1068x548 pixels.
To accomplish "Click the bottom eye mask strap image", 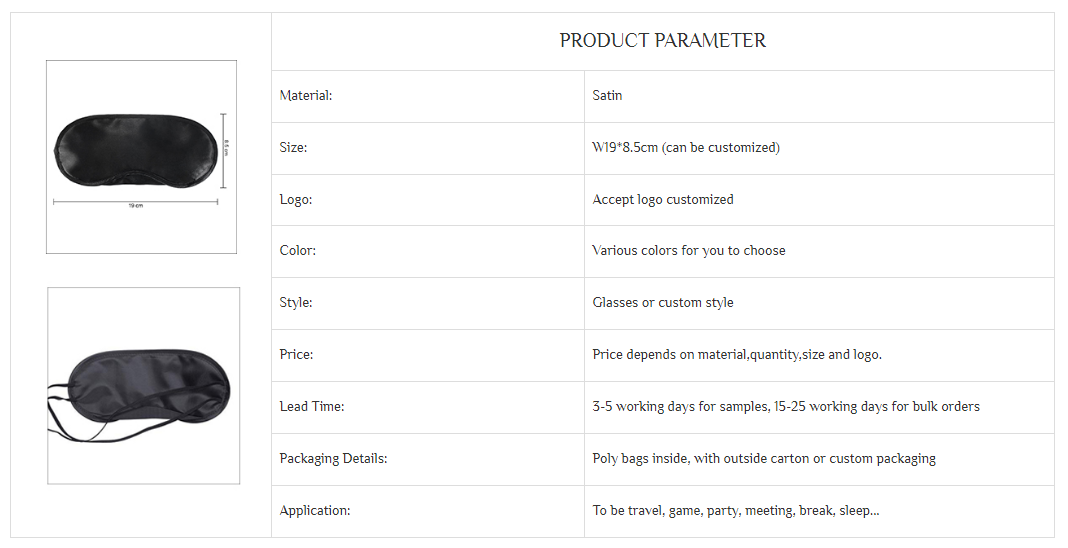I will point(143,385).
